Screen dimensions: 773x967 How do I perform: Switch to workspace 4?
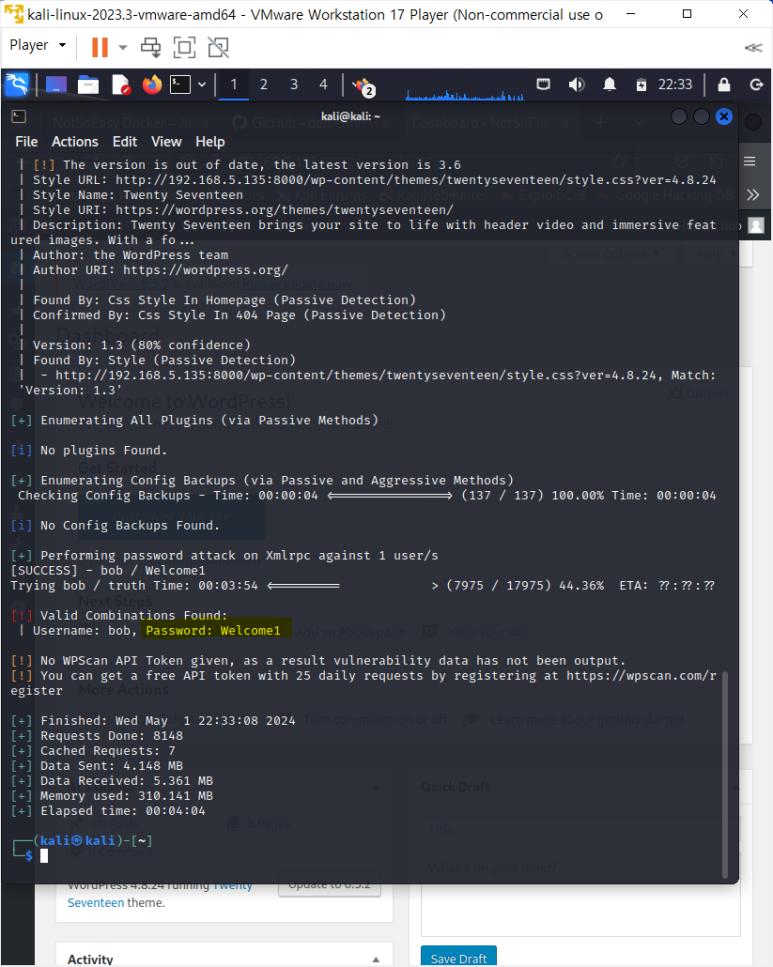click(323, 84)
